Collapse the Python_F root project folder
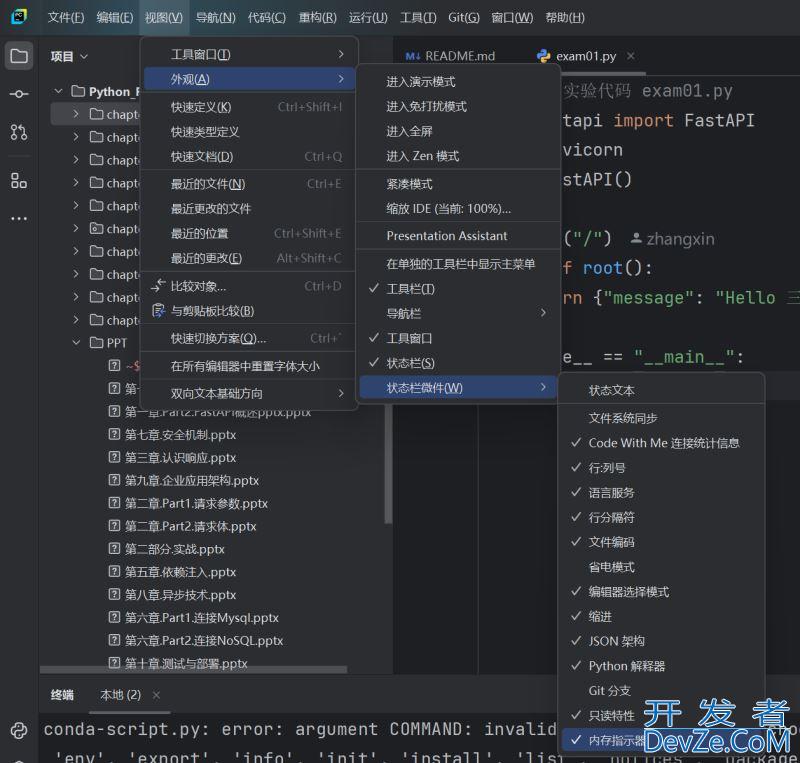 (x=59, y=91)
